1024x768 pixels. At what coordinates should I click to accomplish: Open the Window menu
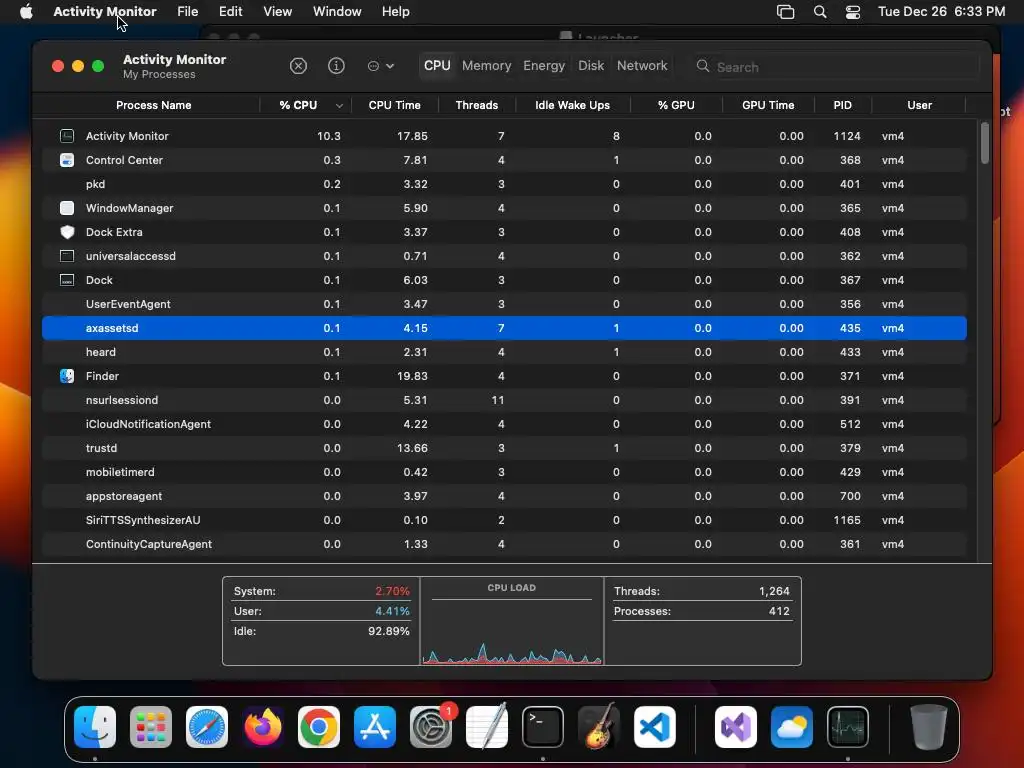(x=337, y=12)
